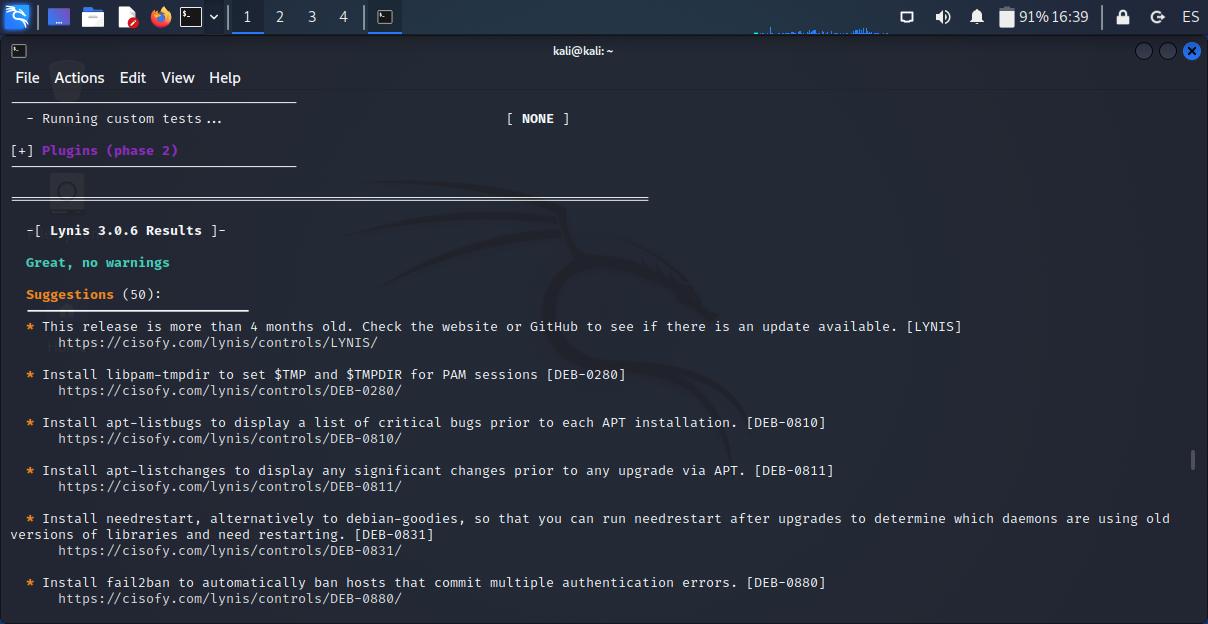This screenshot has width=1208, height=624.
Task: Open the DEB-0811 controls URL
Action: click(229, 487)
